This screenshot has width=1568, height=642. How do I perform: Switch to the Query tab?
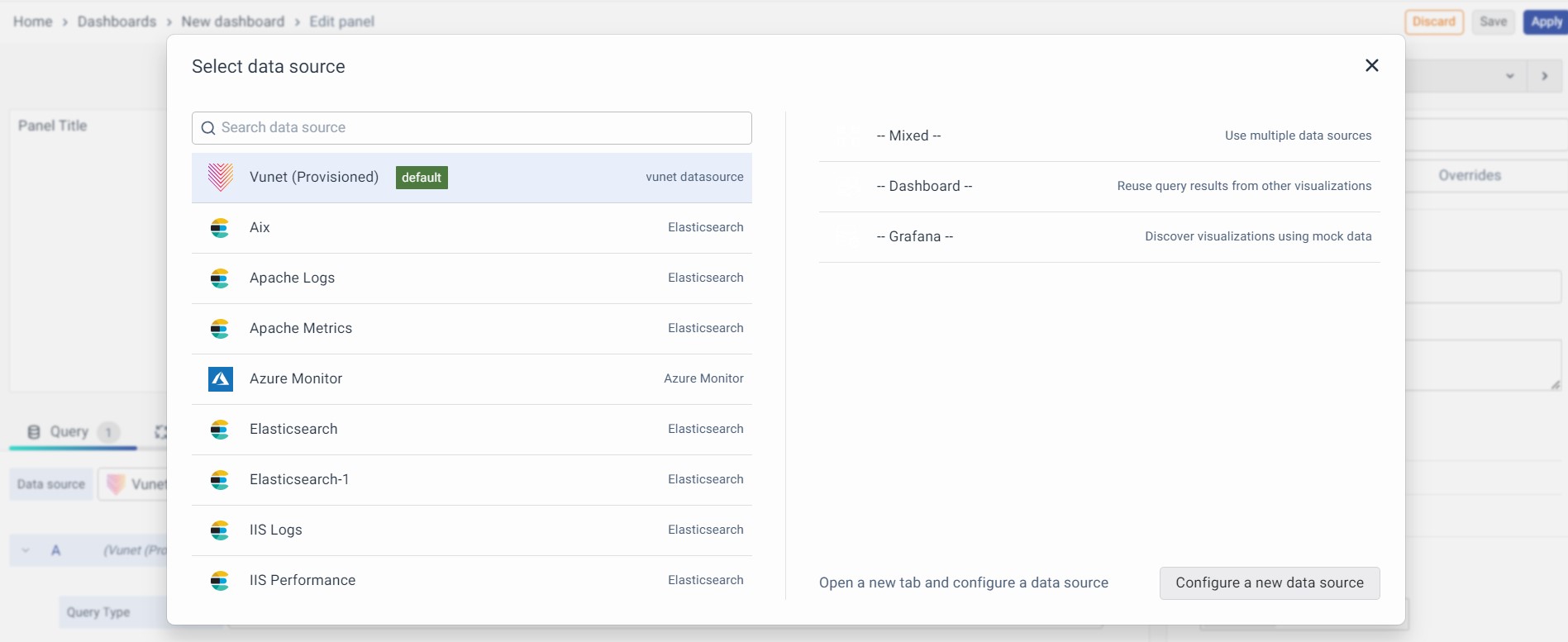click(x=69, y=431)
